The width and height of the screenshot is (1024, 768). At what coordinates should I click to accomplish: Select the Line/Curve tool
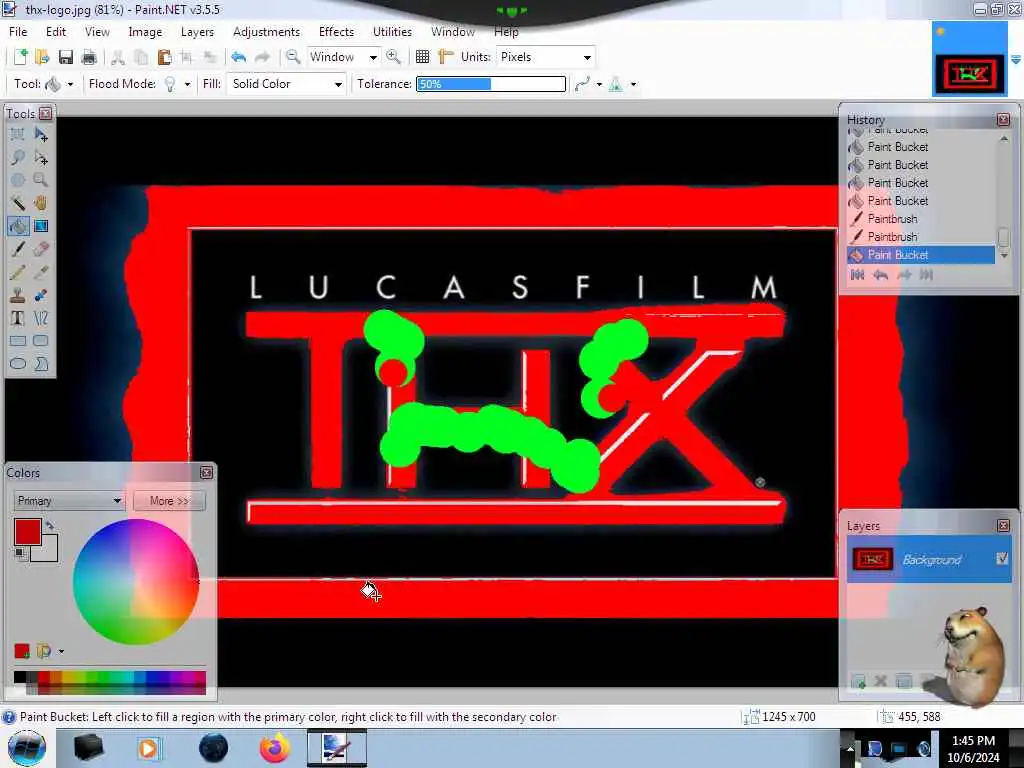(x=41, y=318)
